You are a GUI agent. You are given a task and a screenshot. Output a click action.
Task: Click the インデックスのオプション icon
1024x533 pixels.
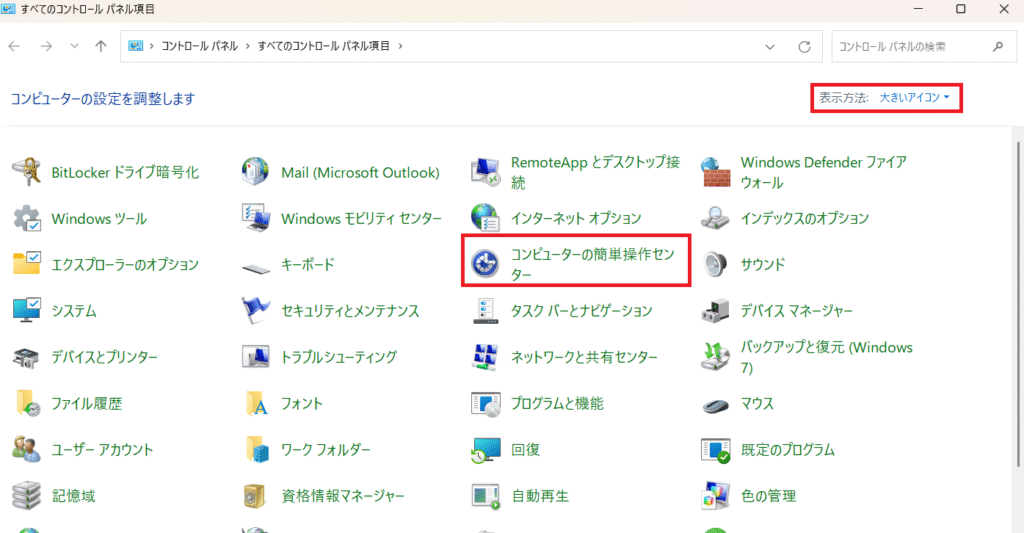tap(715, 218)
